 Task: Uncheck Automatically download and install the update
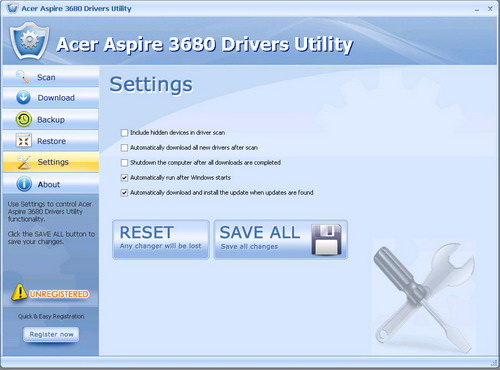click(124, 193)
